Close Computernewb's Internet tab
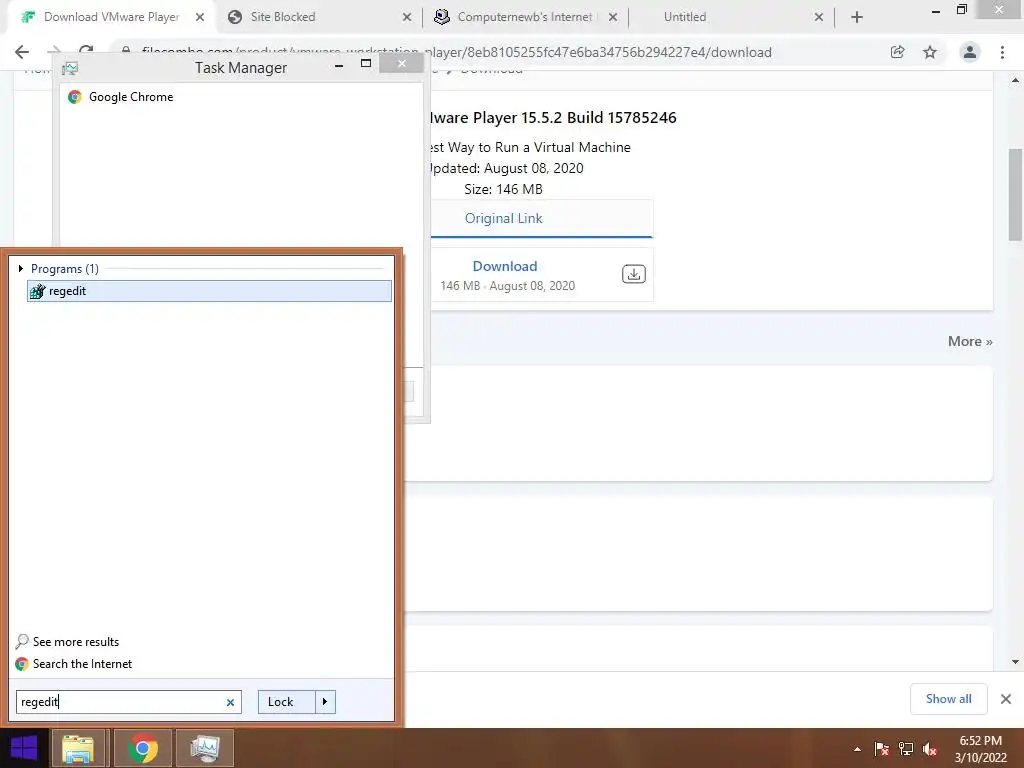 pyautogui.click(x=613, y=17)
